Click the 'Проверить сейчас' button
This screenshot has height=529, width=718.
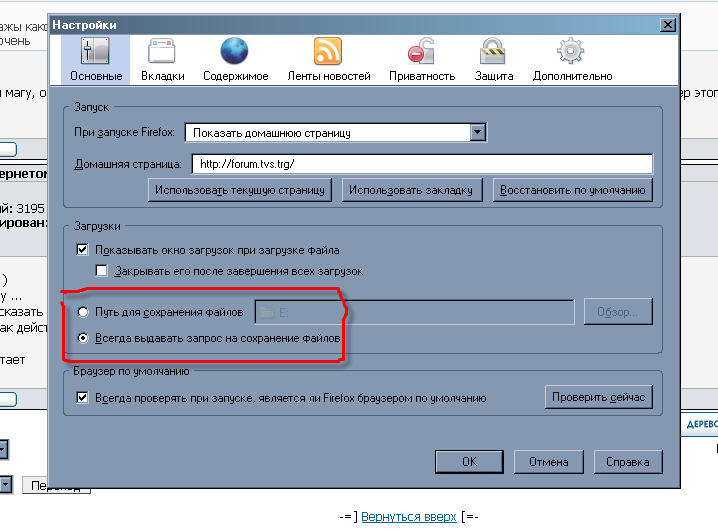click(598, 398)
